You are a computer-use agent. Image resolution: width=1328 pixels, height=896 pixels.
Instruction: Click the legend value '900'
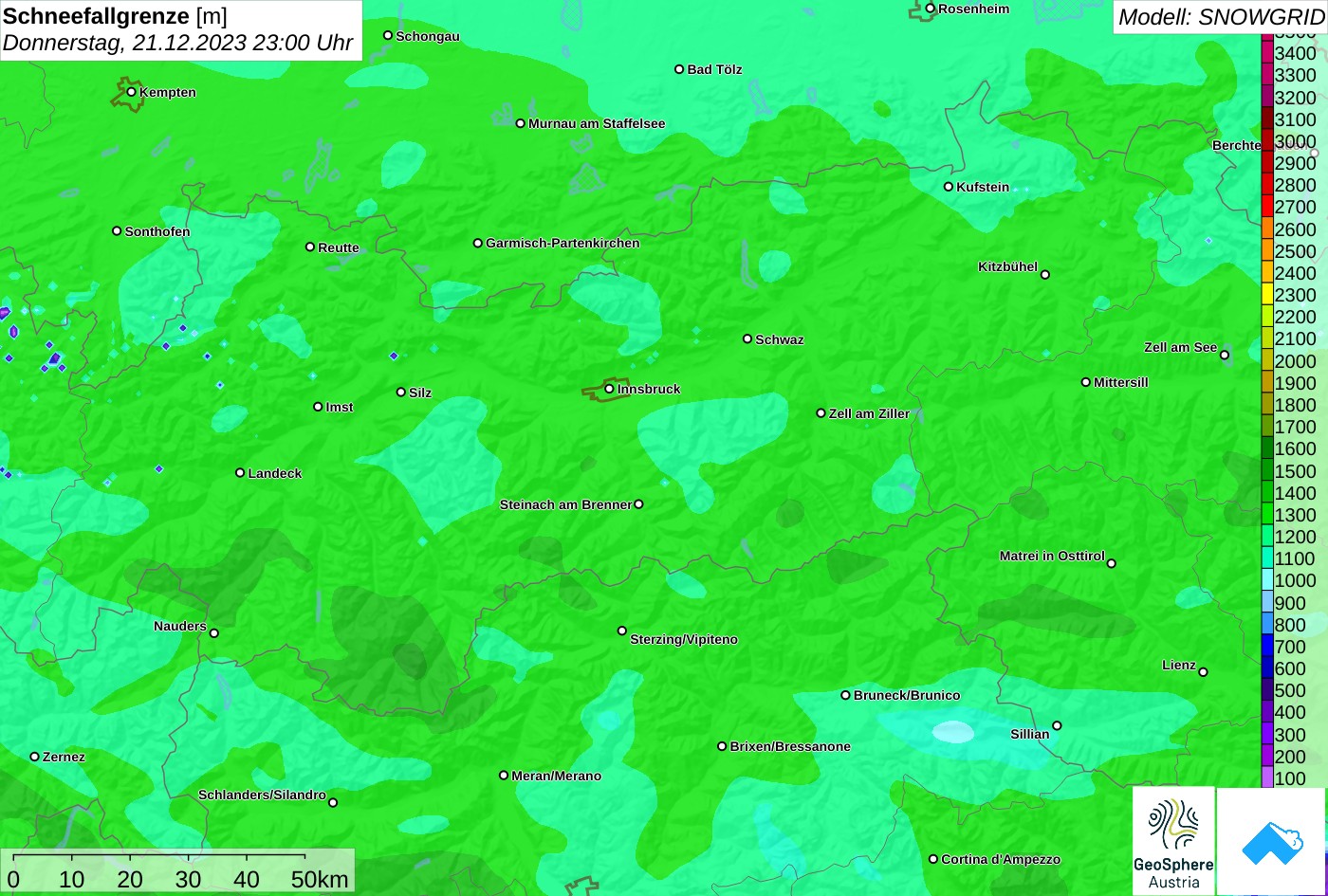tap(1290, 603)
